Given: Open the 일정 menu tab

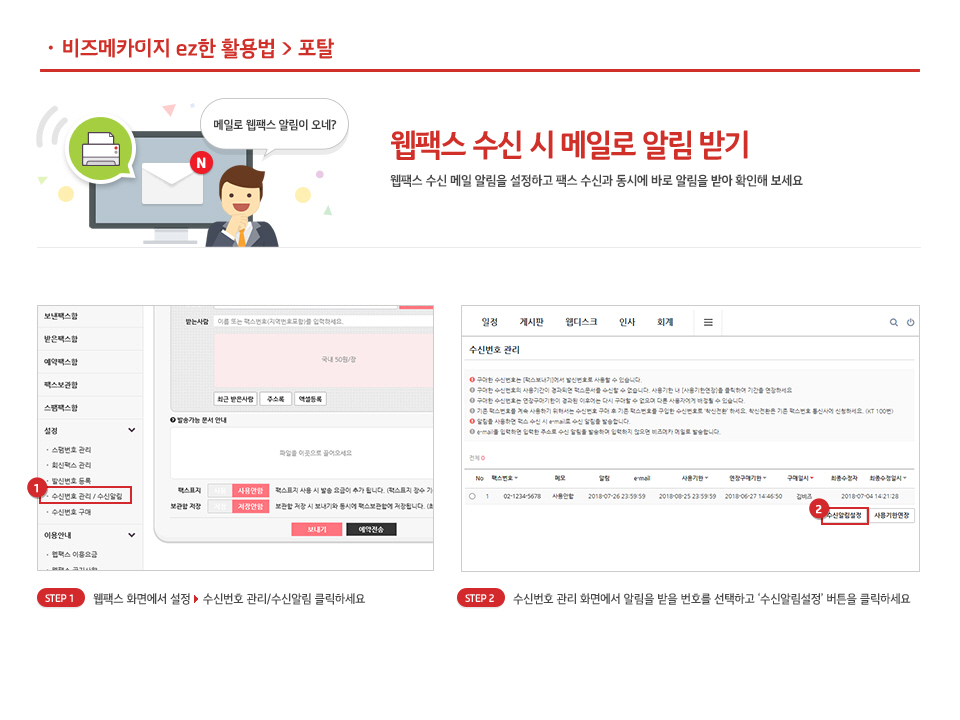Looking at the screenshot, I should 489,322.
